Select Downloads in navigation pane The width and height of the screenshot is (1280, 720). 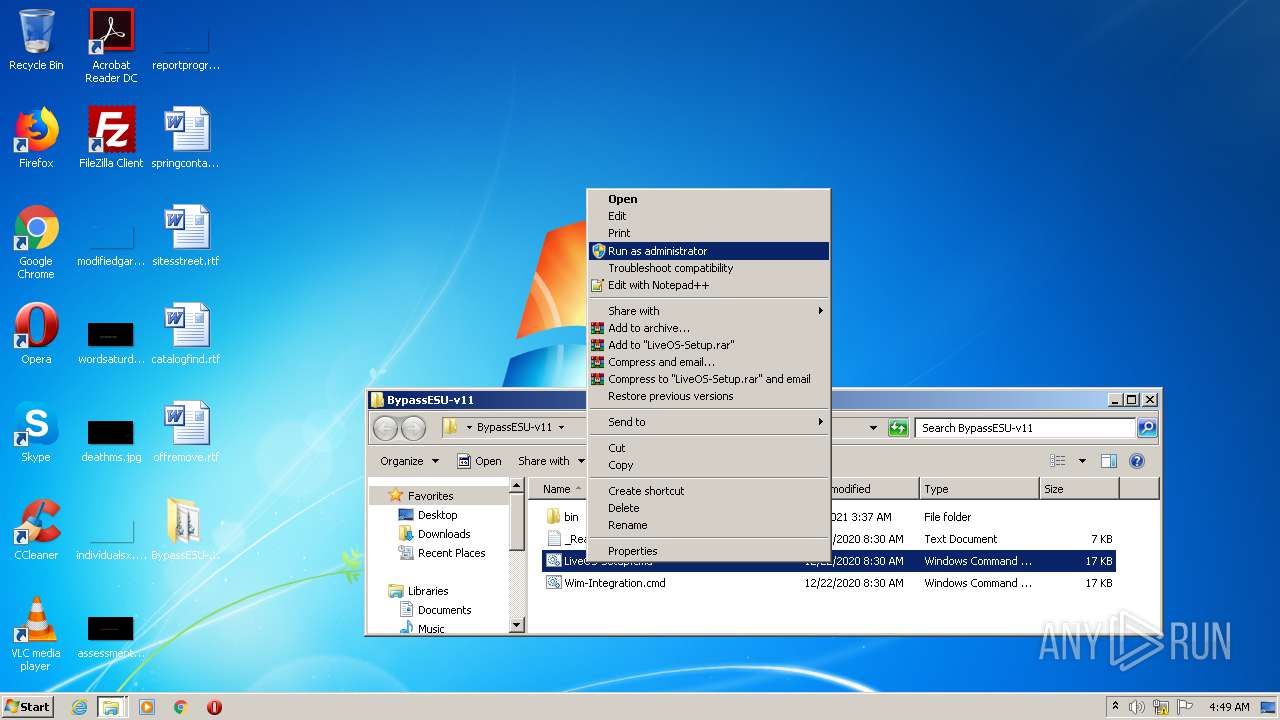pos(444,534)
